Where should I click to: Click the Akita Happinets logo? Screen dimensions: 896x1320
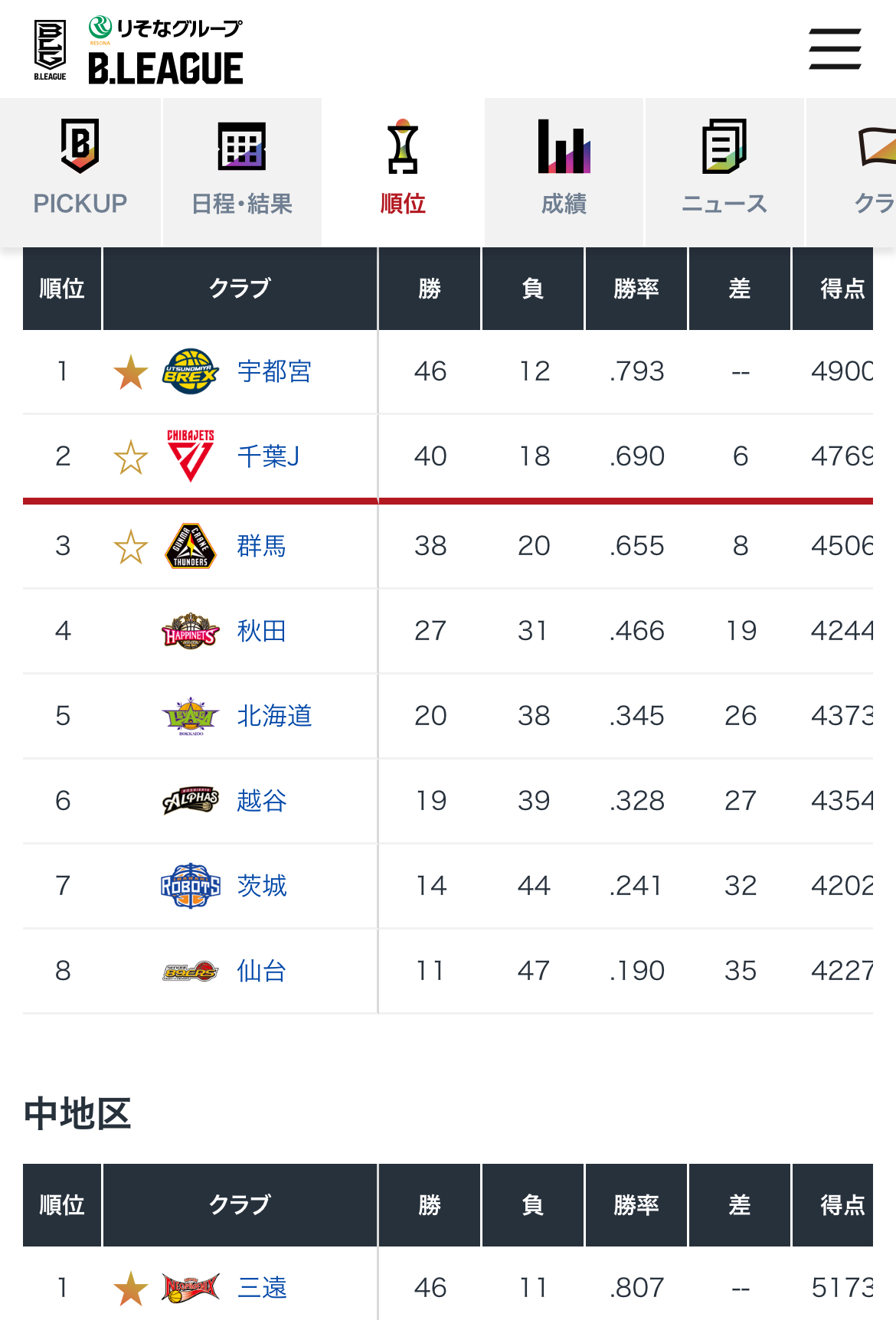pos(191,631)
